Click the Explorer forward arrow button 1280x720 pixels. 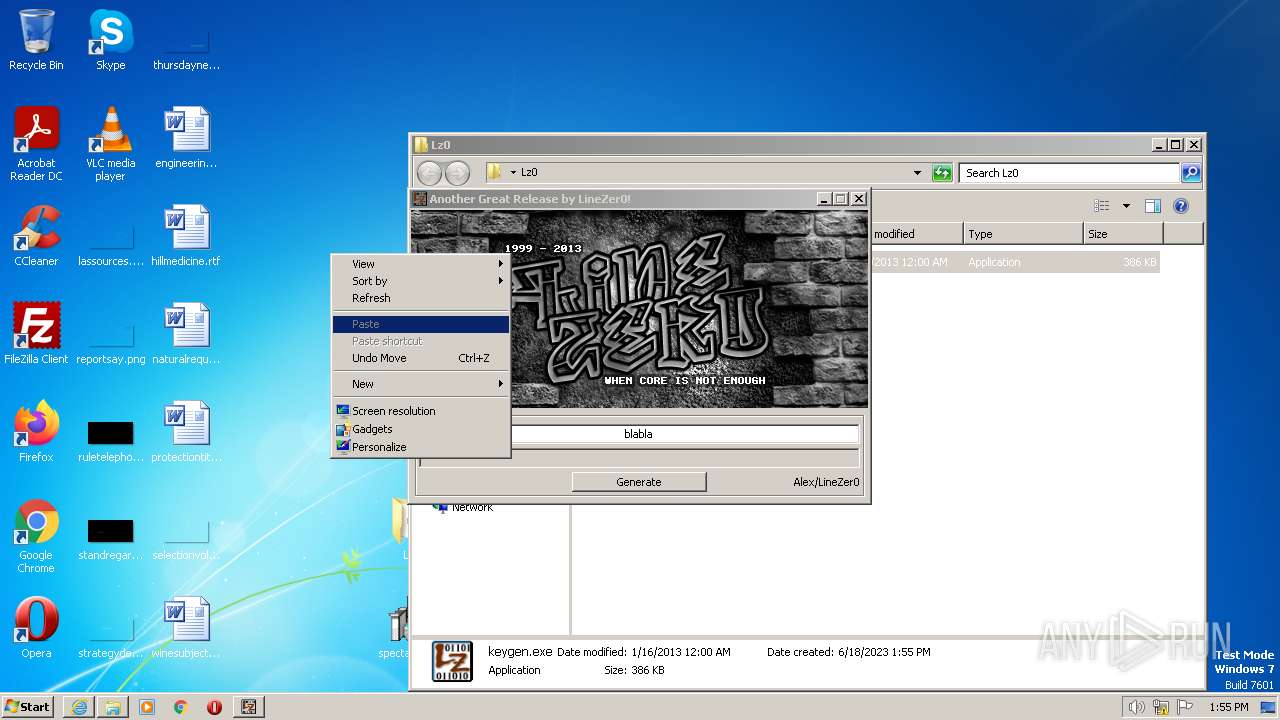pos(457,173)
